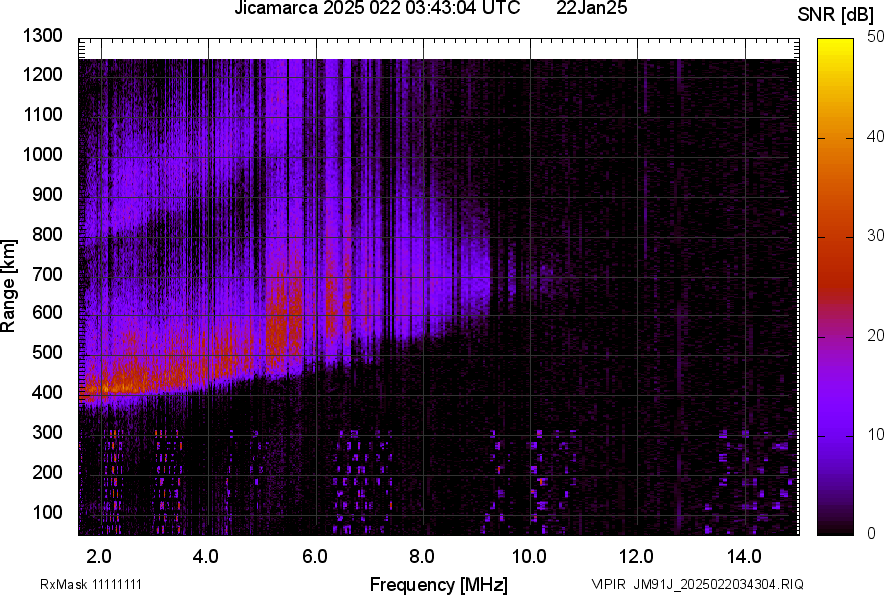The image size is (884, 595).
Task: Click the '22Jan25' date label
Action: click(x=591, y=9)
